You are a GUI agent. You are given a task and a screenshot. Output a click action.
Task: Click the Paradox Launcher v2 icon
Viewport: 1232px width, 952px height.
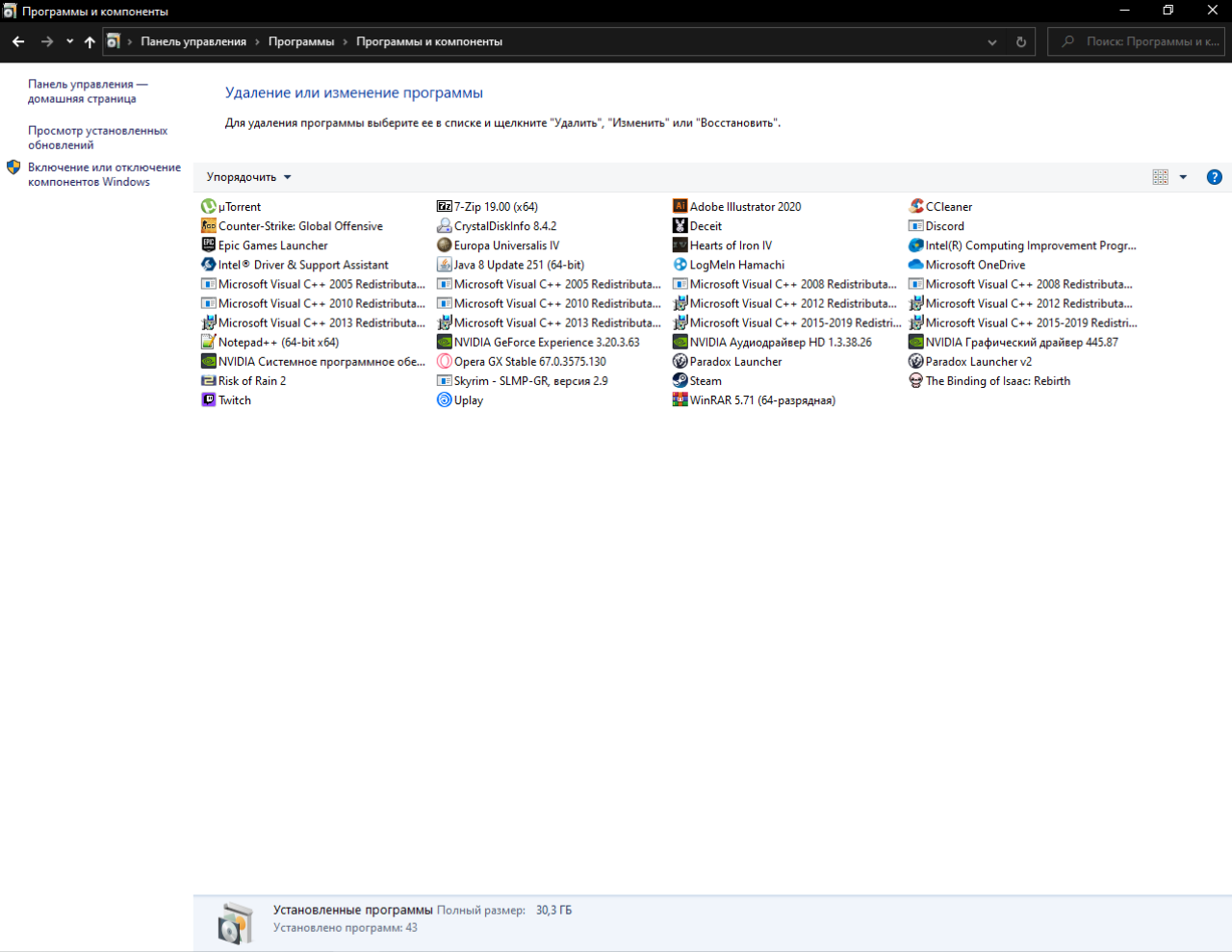(915, 361)
